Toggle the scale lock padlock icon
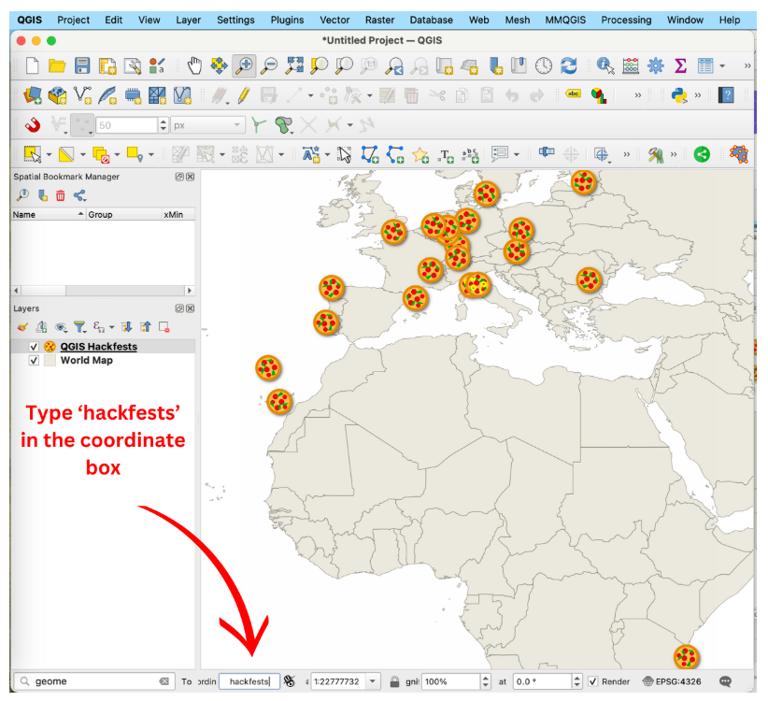Screen dimensions: 768x701 (x=394, y=681)
